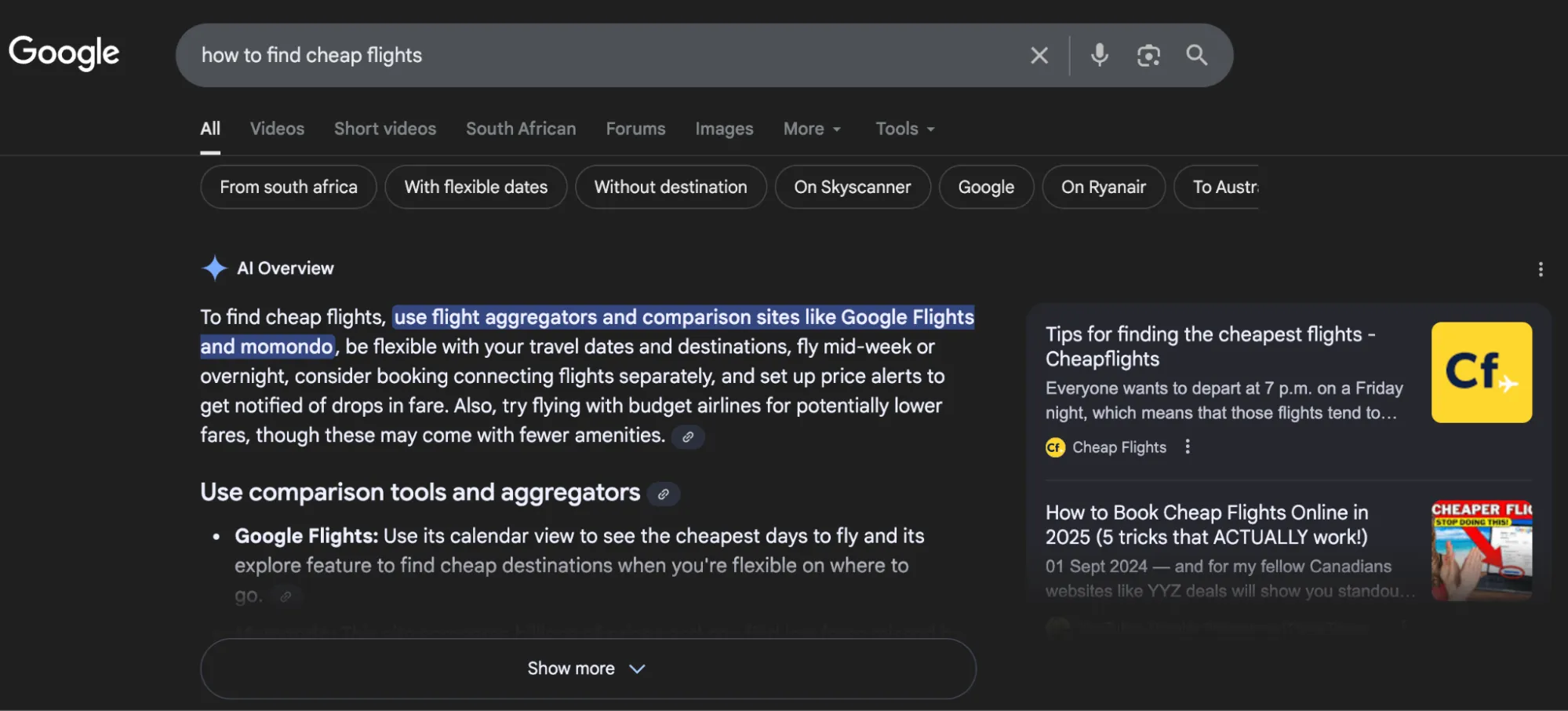Select 'From south africa' filter chip
Image resolution: width=1568 pixels, height=711 pixels.
[x=289, y=187]
